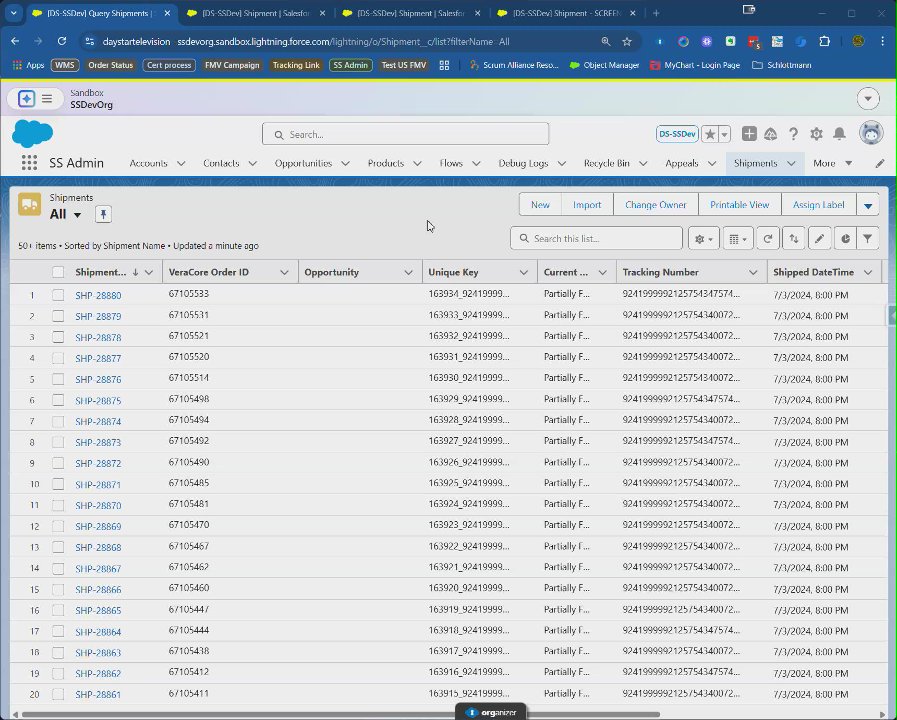The image size is (897, 720).
Task: Open the notifications bell
Action: click(x=839, y=134)
